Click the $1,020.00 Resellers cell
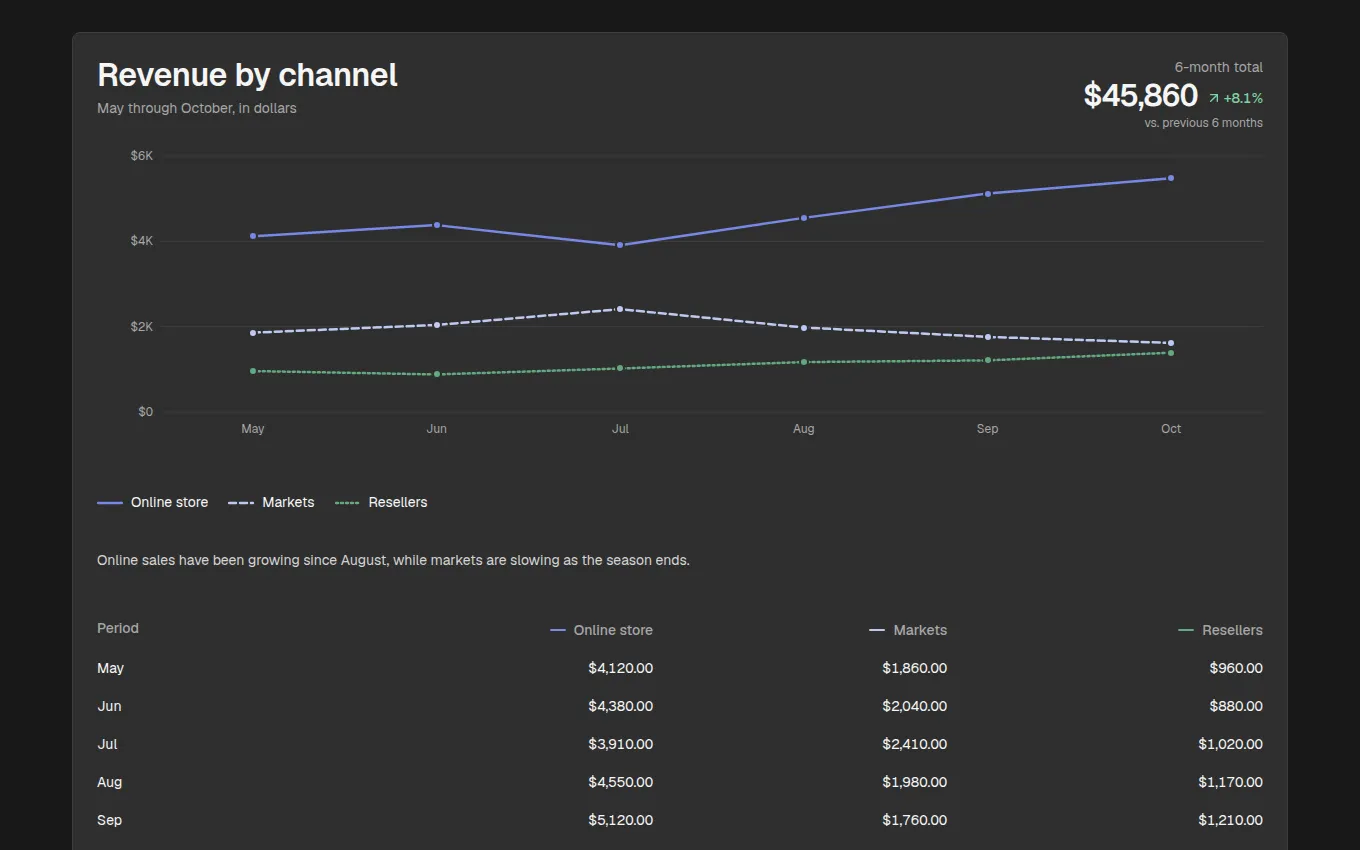Screen dimensions: 1360x850 coord(1230,744)
